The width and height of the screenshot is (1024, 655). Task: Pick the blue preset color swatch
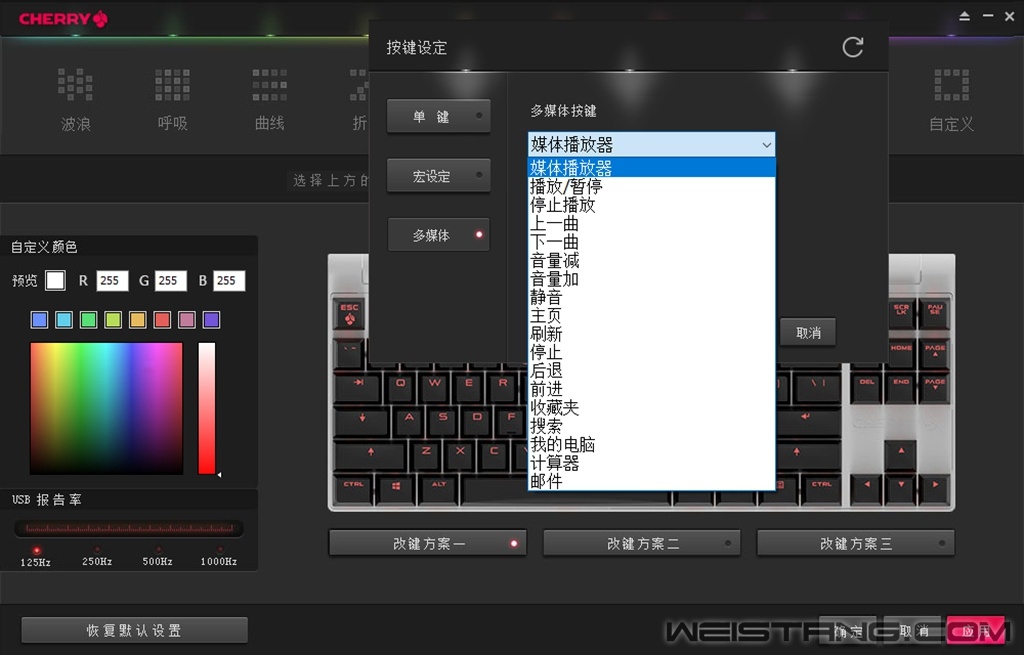[x=40, y=319]
